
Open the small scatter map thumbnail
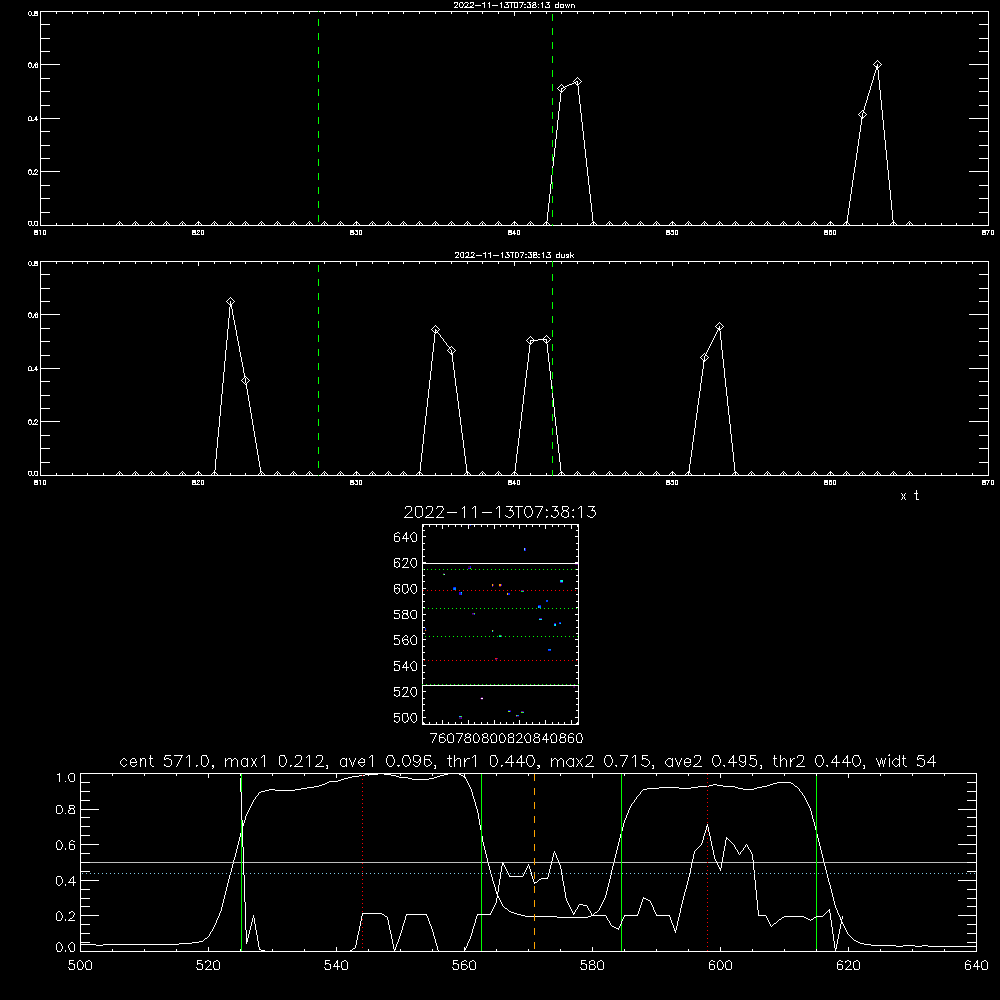pos(500,624)
